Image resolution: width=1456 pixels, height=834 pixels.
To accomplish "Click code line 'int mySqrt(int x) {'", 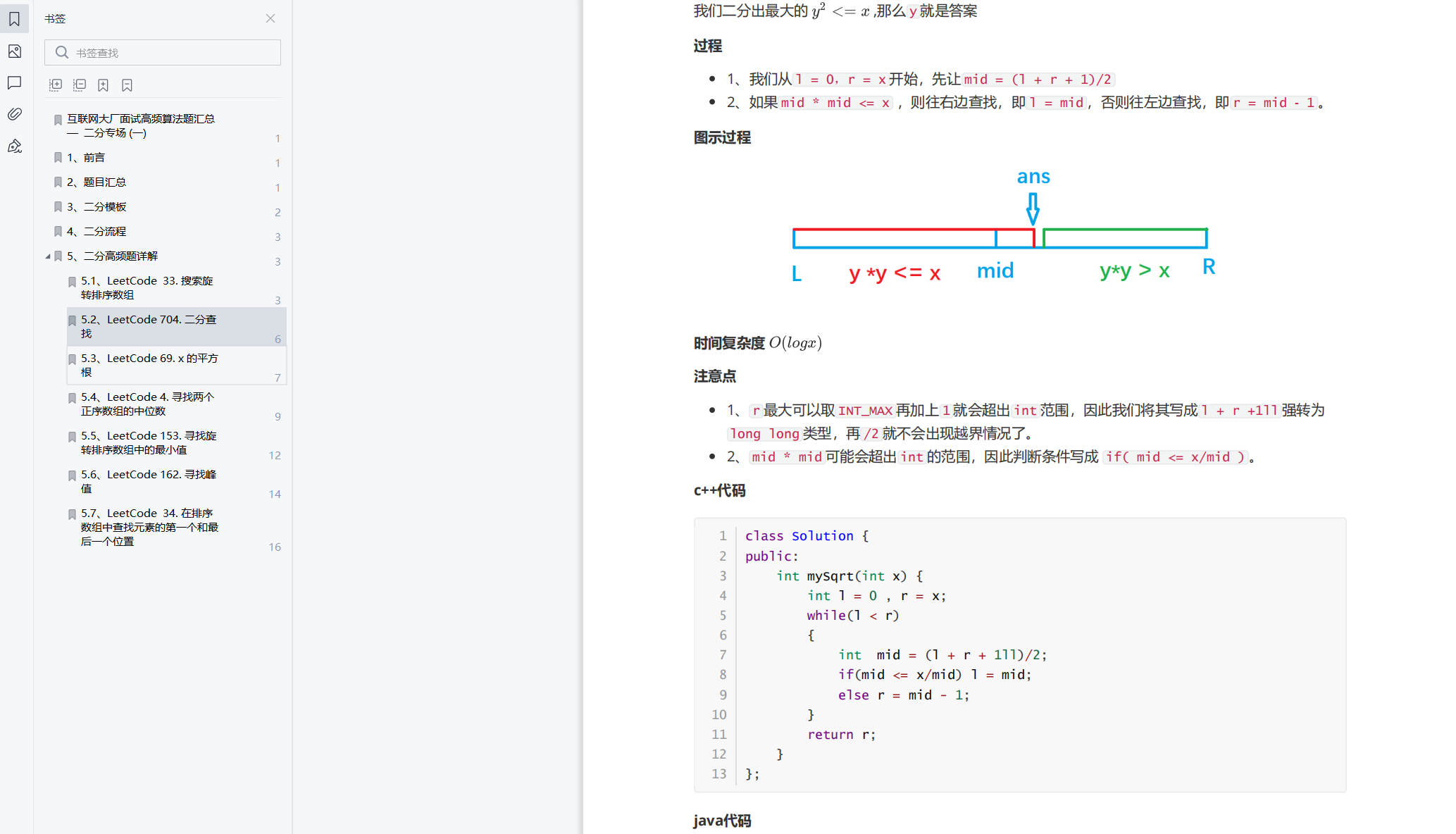I will (850, 576).
